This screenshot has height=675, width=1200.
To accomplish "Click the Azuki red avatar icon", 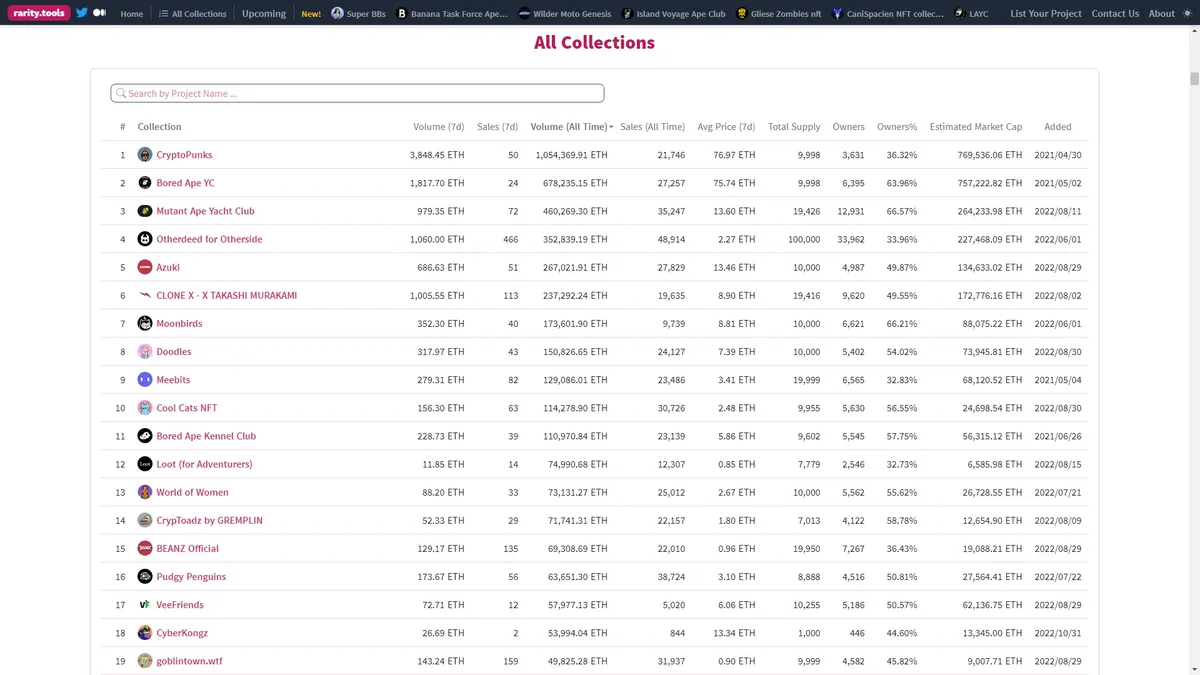I will pos(145,267).
